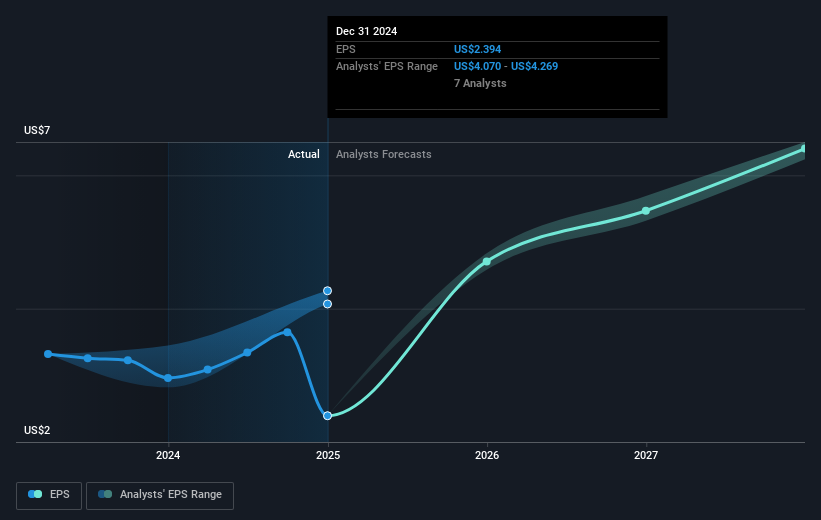Image resolution: width=821 pixels, height=520 pixels.
Task: Click the US$7 axis label
Action: click(37, 130)
